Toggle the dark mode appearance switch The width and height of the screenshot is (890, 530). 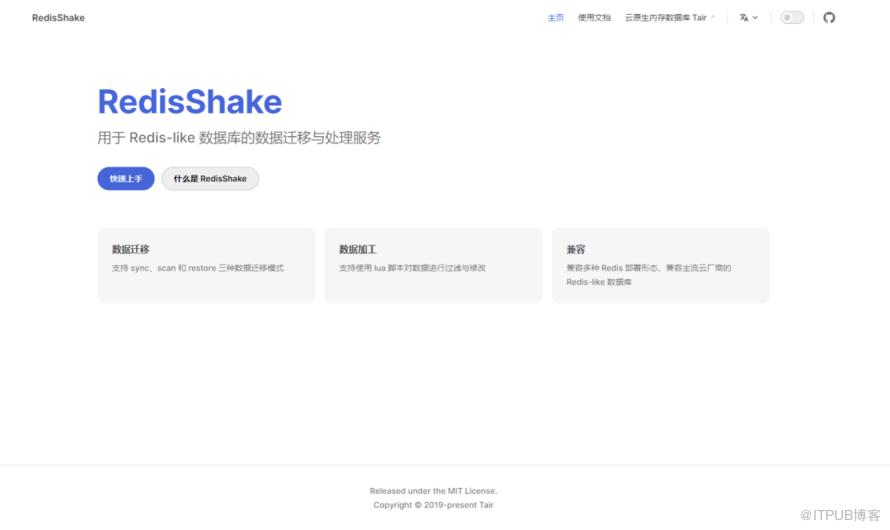coord(792,18)
